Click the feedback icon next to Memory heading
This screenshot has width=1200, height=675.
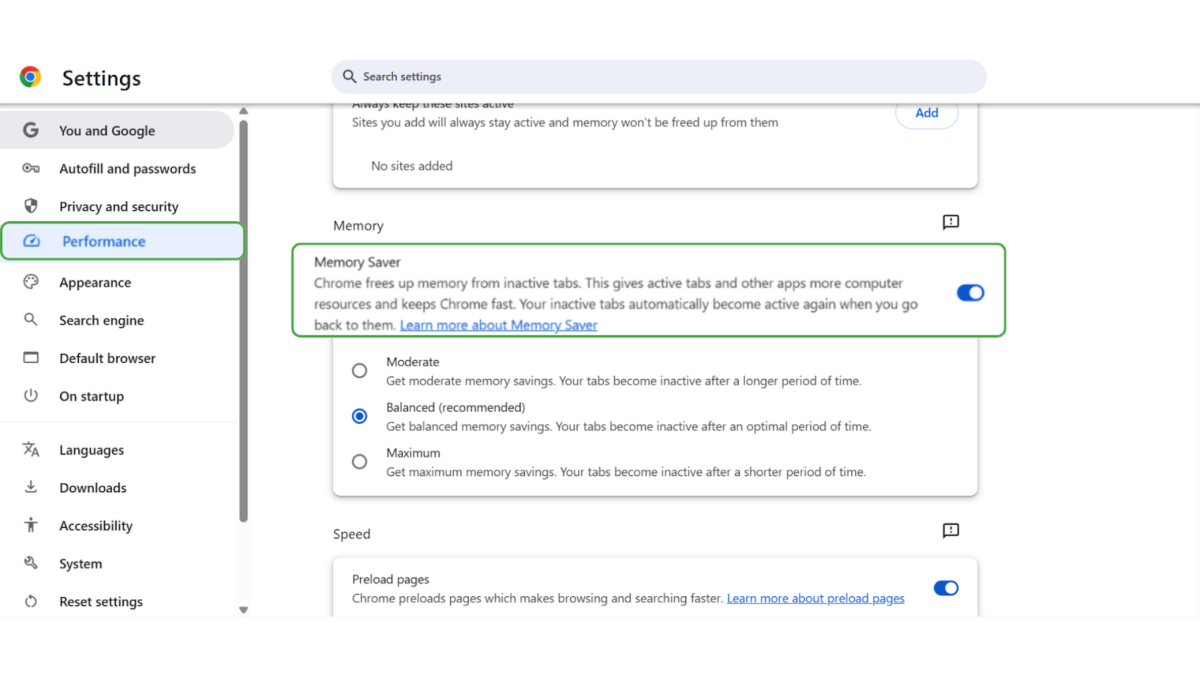(x=951, y=222)
